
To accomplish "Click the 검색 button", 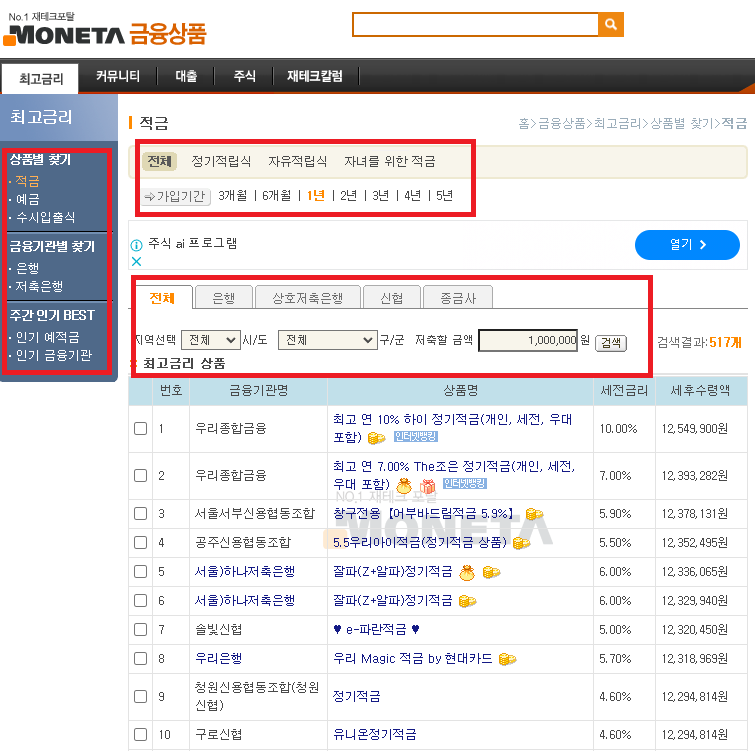I will 611,343.
